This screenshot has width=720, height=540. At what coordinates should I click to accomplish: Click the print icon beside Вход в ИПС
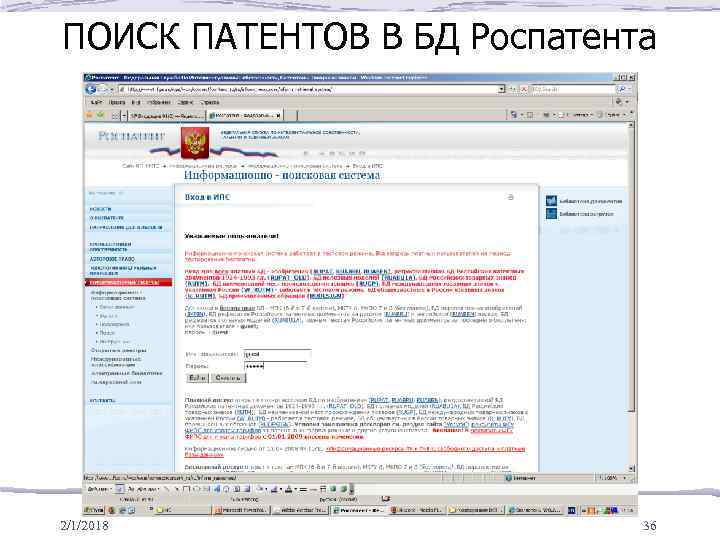(x=510, y=197)
